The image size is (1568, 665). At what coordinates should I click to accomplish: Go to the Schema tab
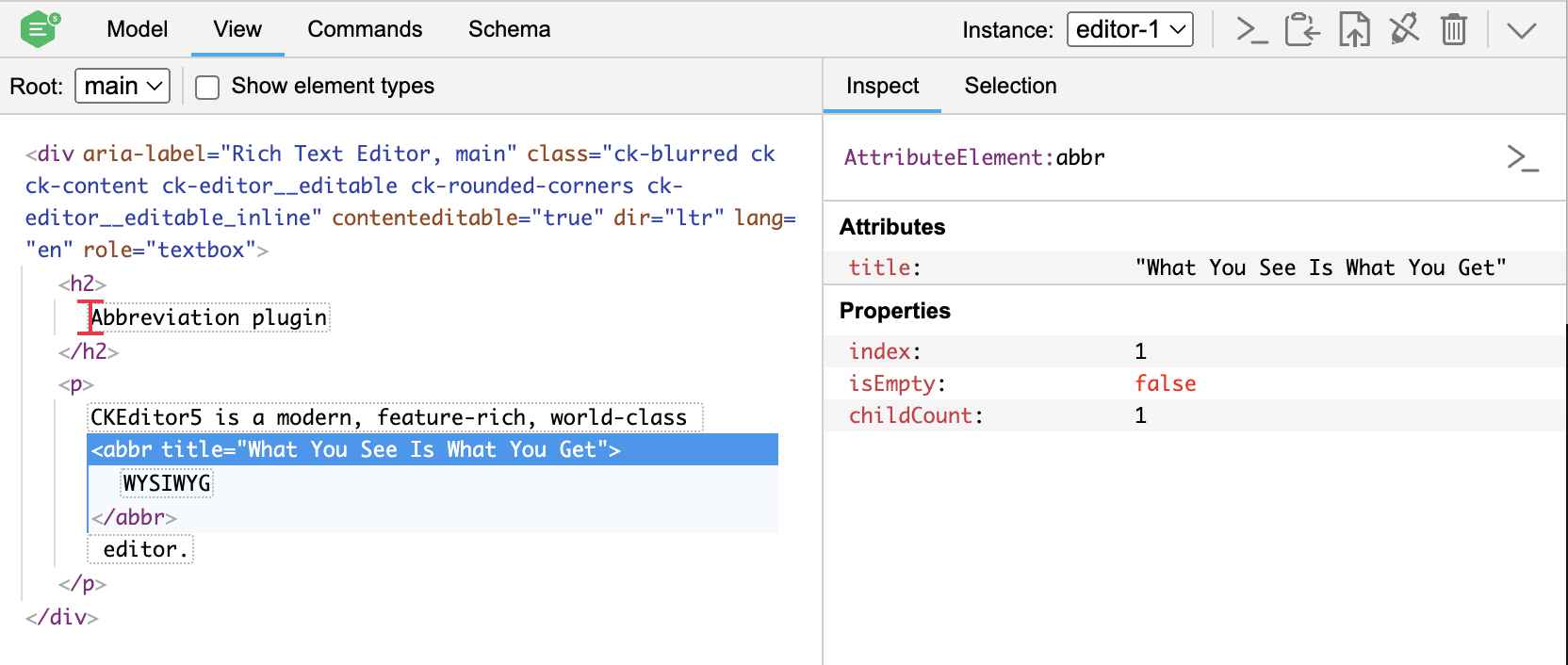[x=509, y=29]
